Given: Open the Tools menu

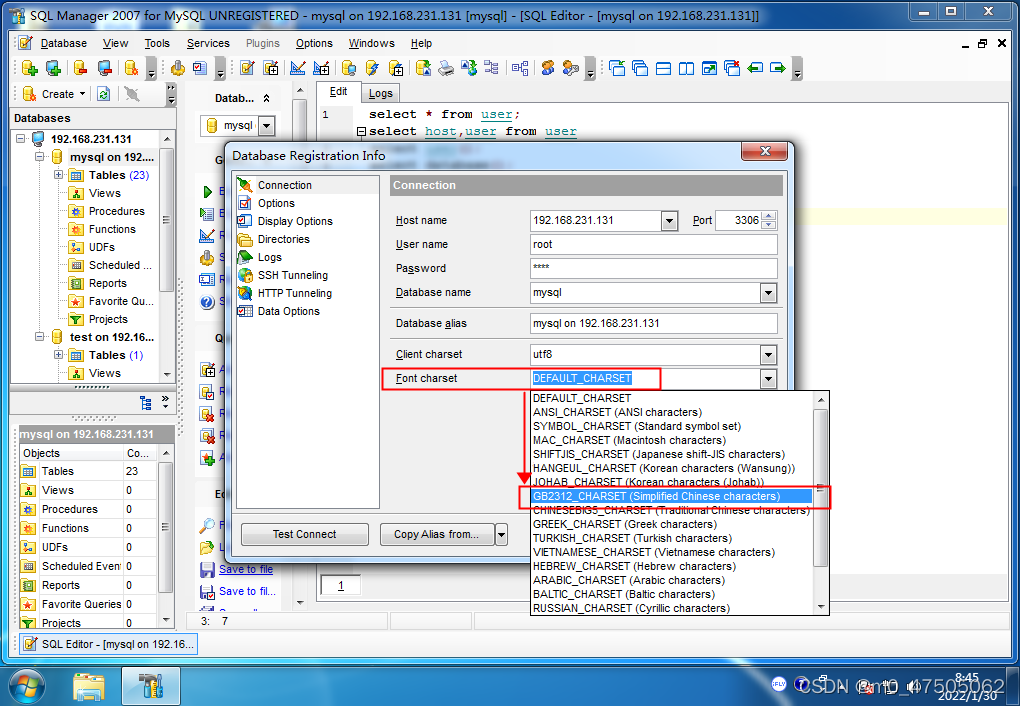Looking at the screenshot, I should pyautogui.click(x=157, y=44).
